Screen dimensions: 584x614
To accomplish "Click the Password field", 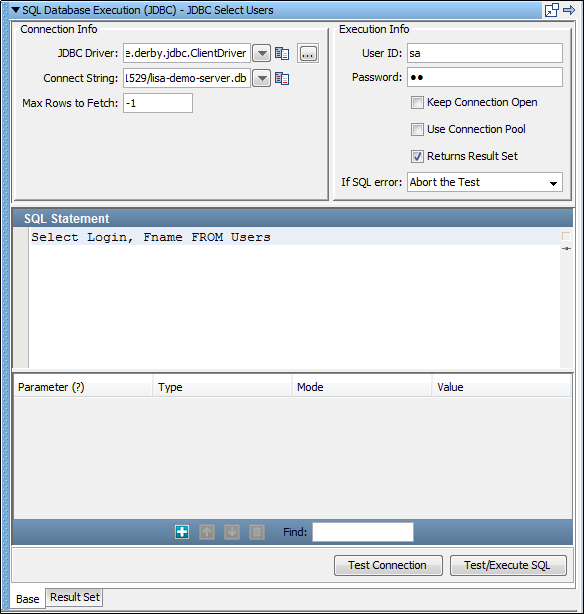I will click(485, 77).
